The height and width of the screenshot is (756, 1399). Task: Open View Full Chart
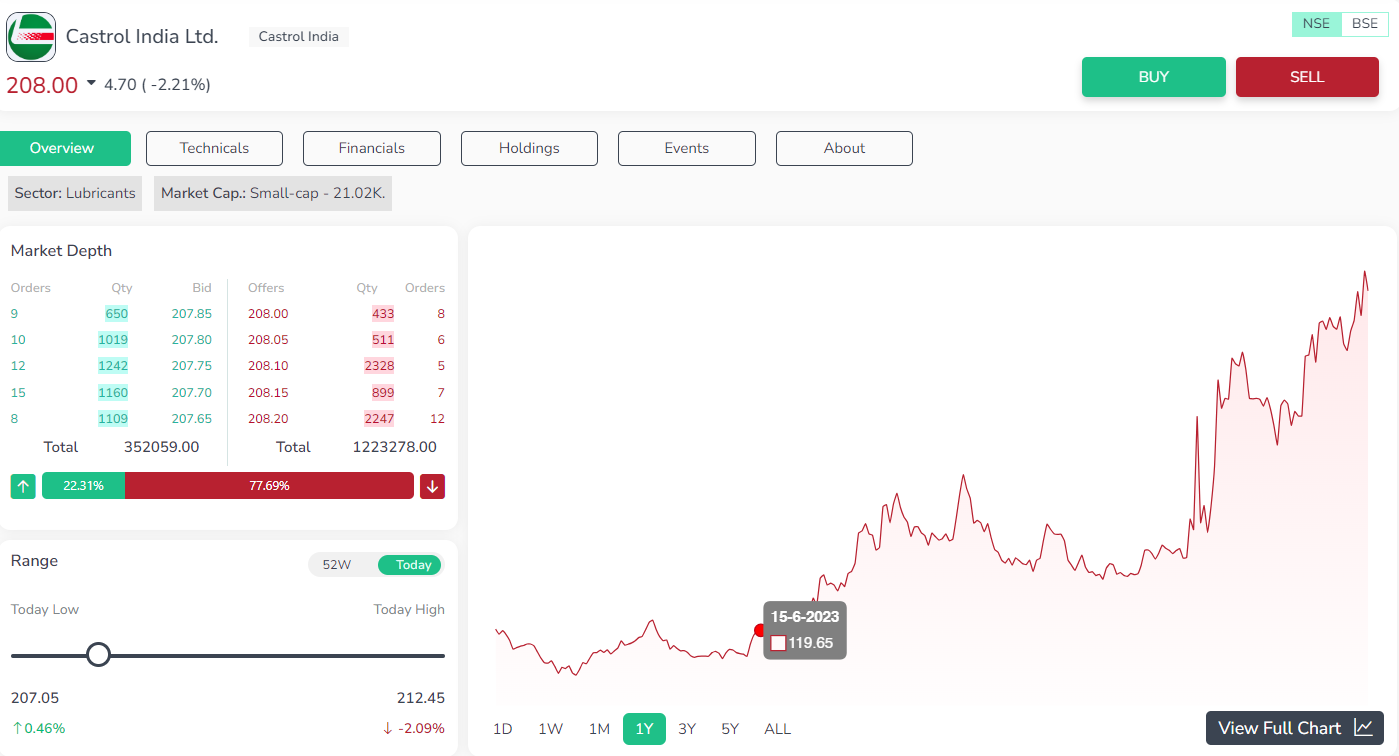point(1295,728)
